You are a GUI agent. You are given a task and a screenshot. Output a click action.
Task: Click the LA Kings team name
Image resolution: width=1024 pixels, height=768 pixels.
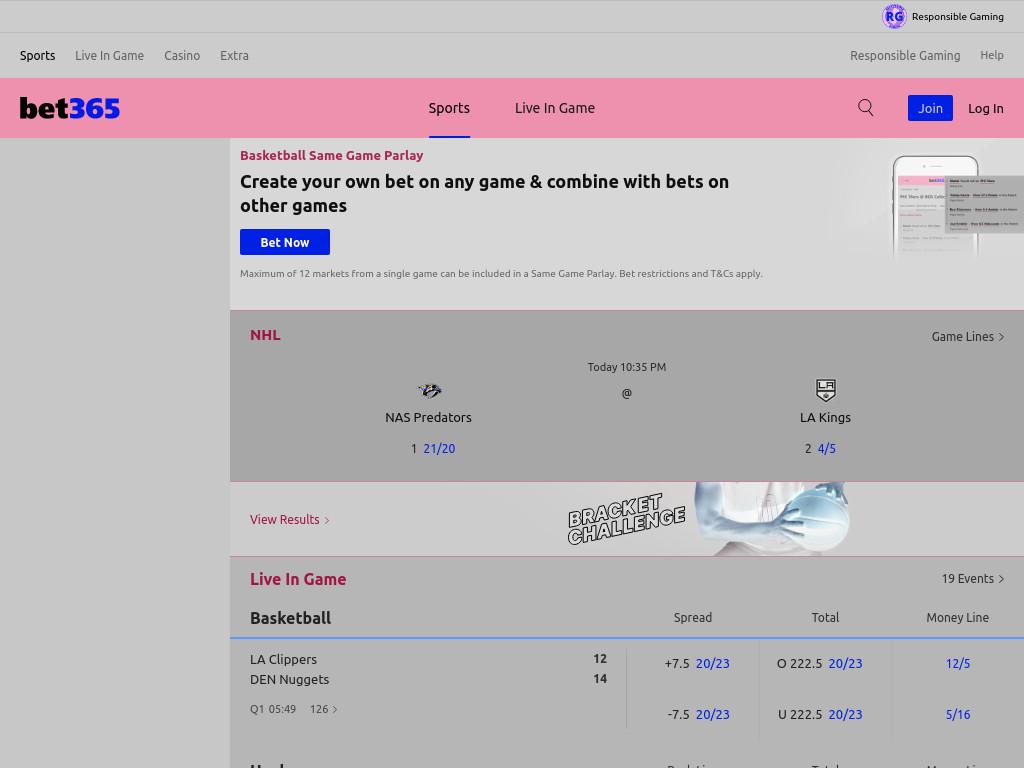pos(825,417)
